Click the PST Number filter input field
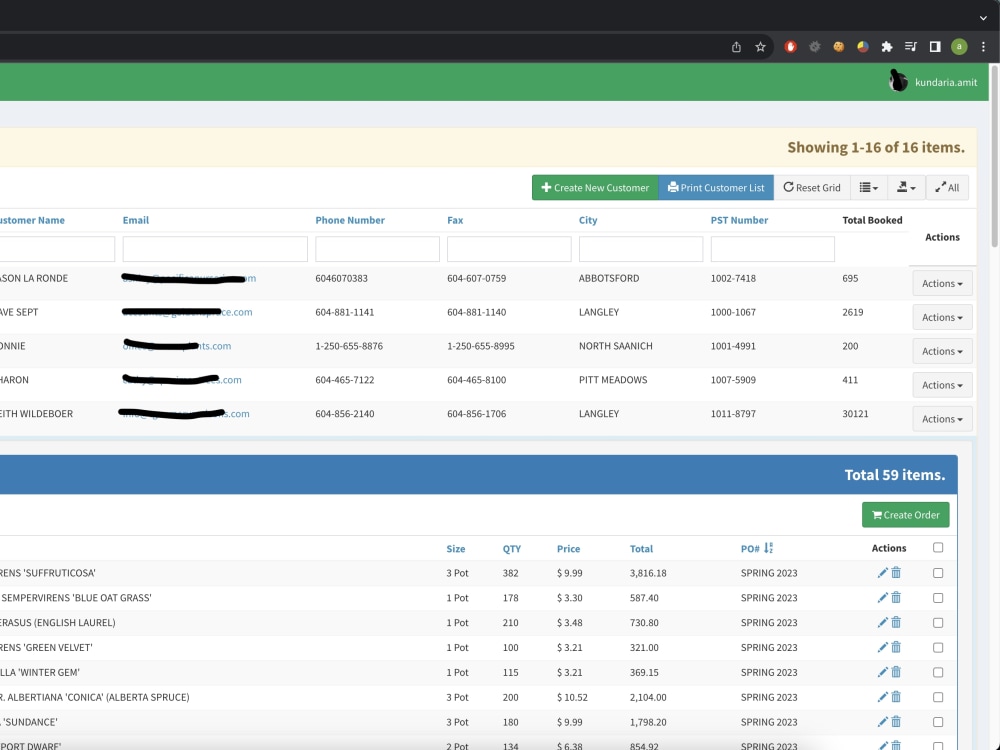1000x750 pixels. pos(772,249)
